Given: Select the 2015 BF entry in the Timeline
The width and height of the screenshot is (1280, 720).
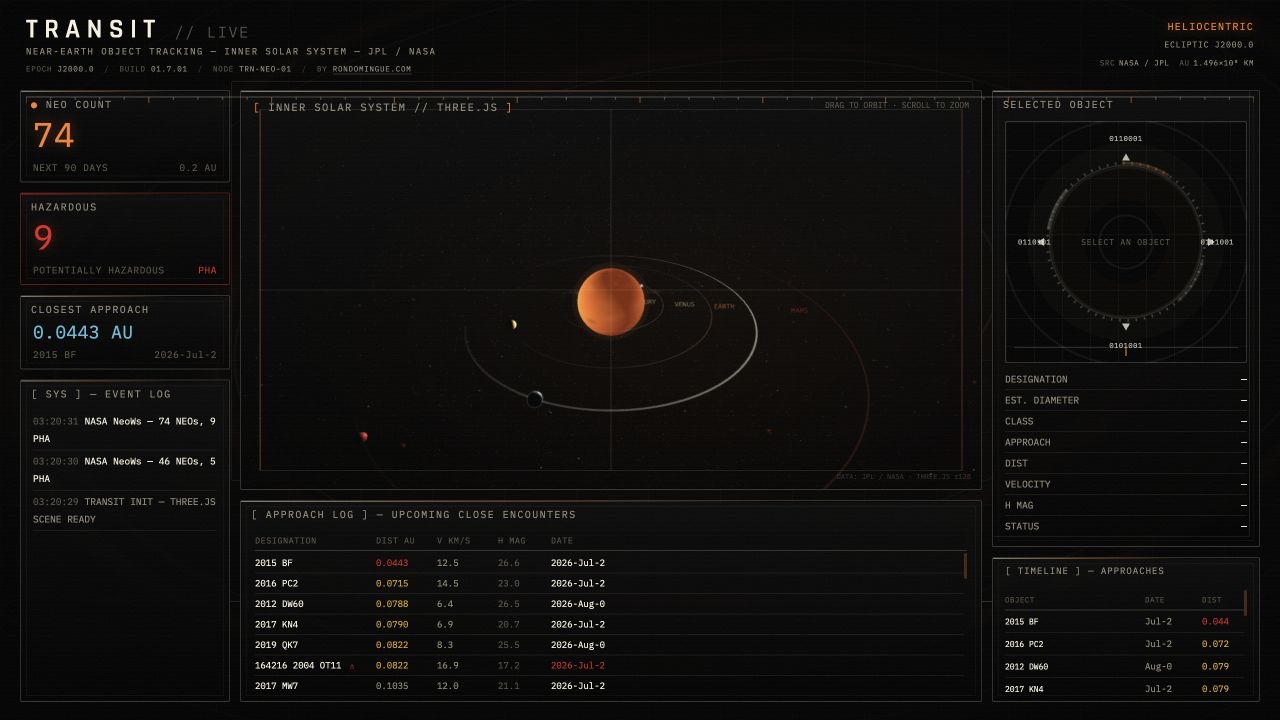Looking at the screenshot, I should click(x=1124, y=622).
